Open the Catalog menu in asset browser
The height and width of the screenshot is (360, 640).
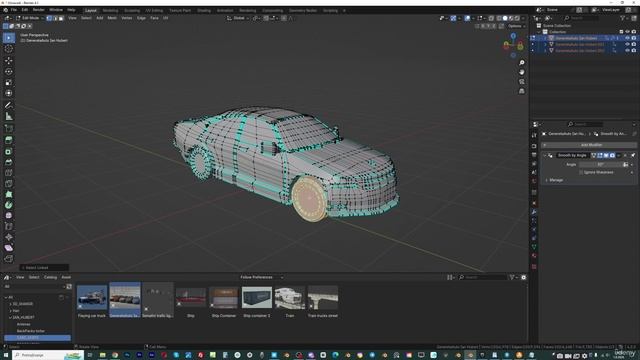click(x=50, y=277)
